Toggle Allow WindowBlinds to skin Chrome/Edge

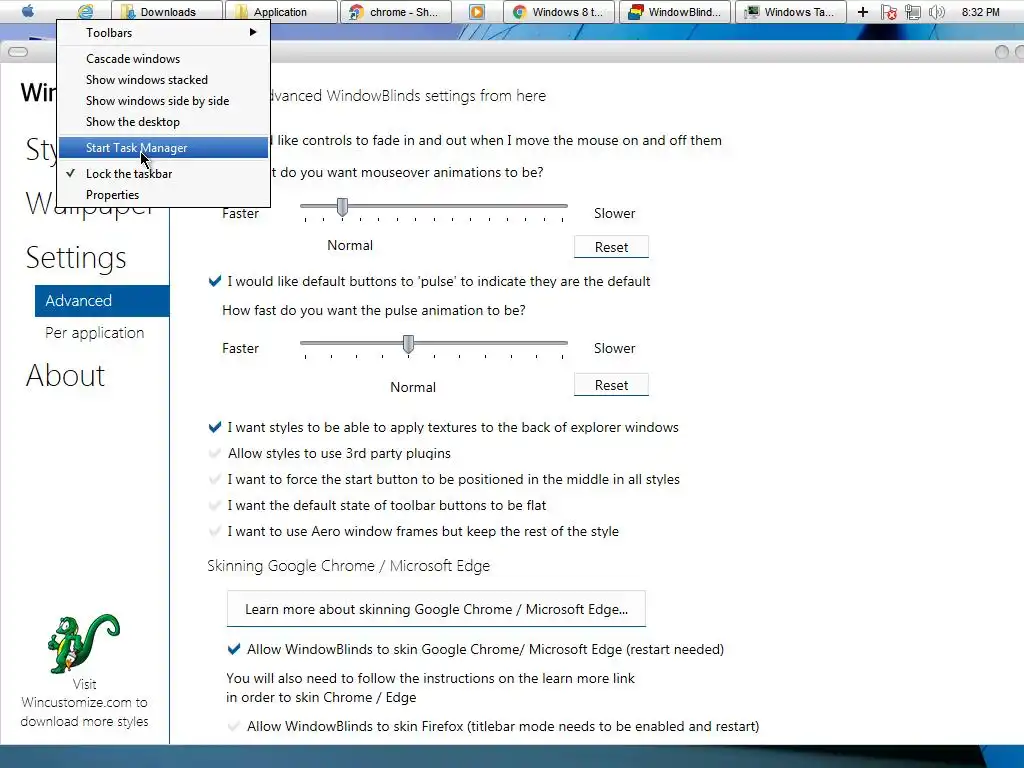[234, 649]
